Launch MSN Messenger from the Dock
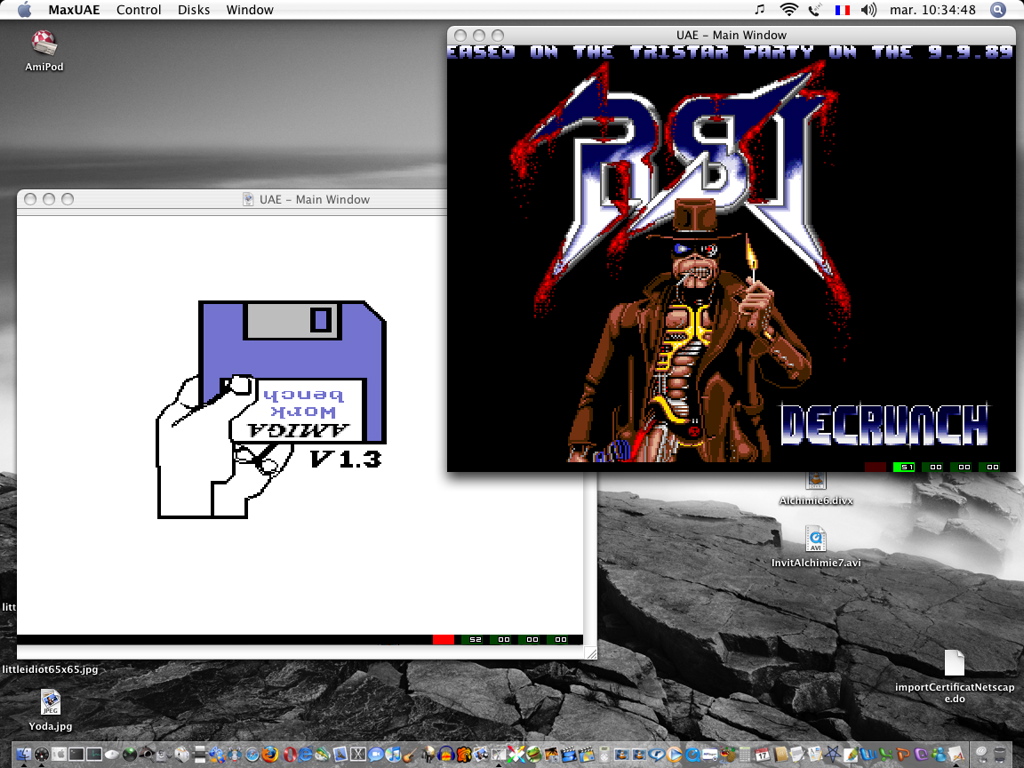1024x768 pixels. click(x=938, y=754)
